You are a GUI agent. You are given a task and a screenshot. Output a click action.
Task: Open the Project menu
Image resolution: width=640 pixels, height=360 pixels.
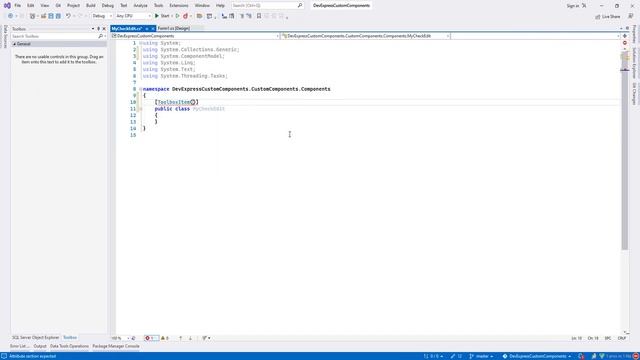(x=73, y=6)
